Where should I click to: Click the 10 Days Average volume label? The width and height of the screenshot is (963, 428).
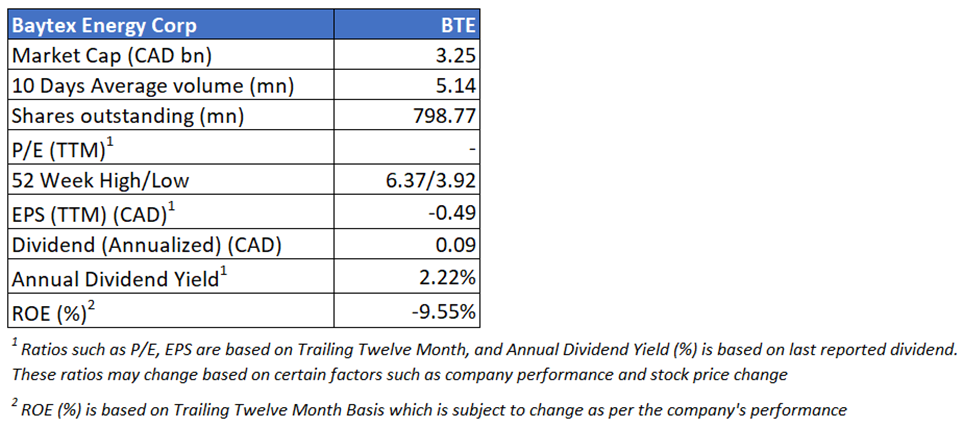[x=152, y=86]
